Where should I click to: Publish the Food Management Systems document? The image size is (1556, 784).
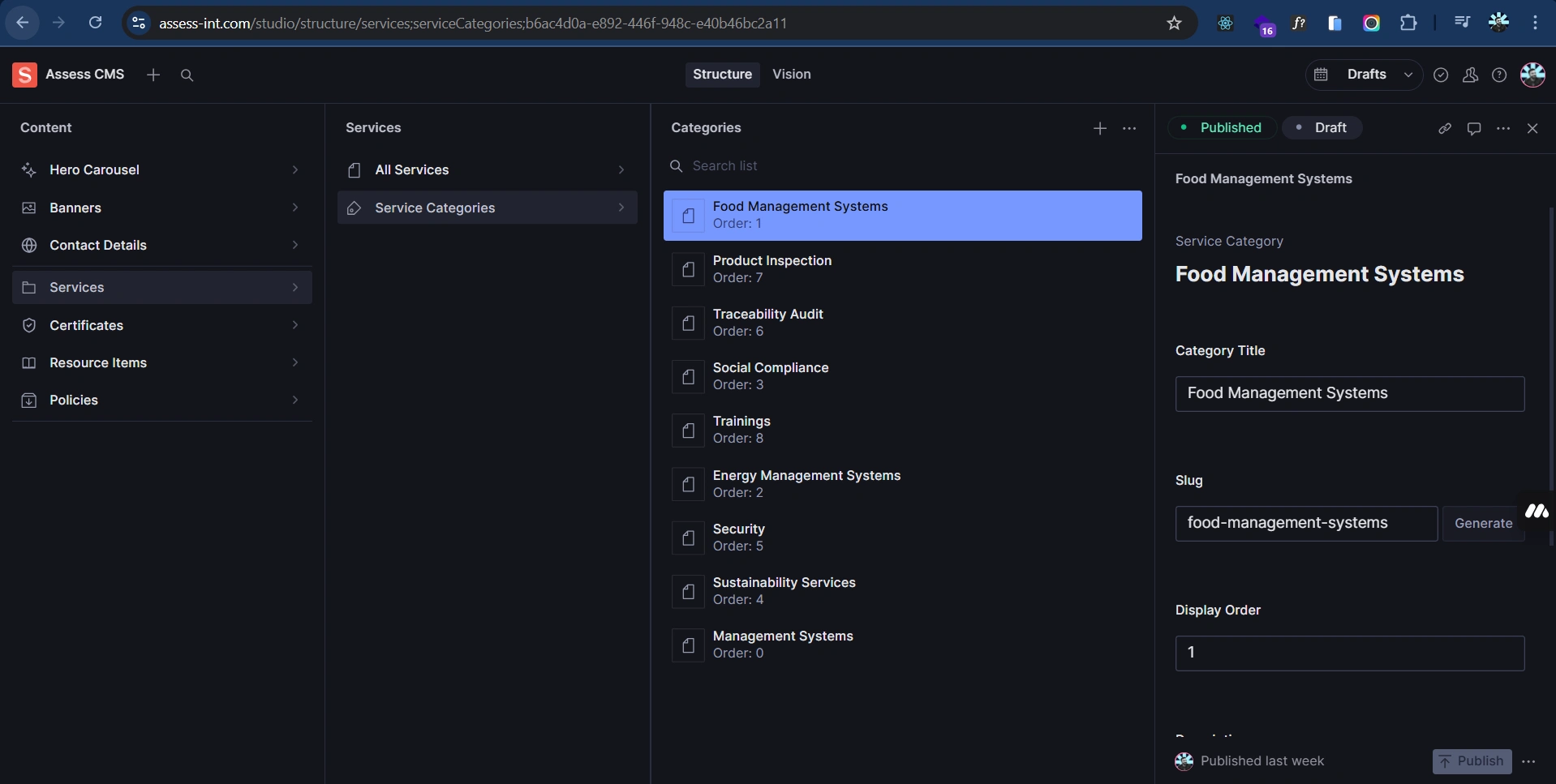point(1472,760)
